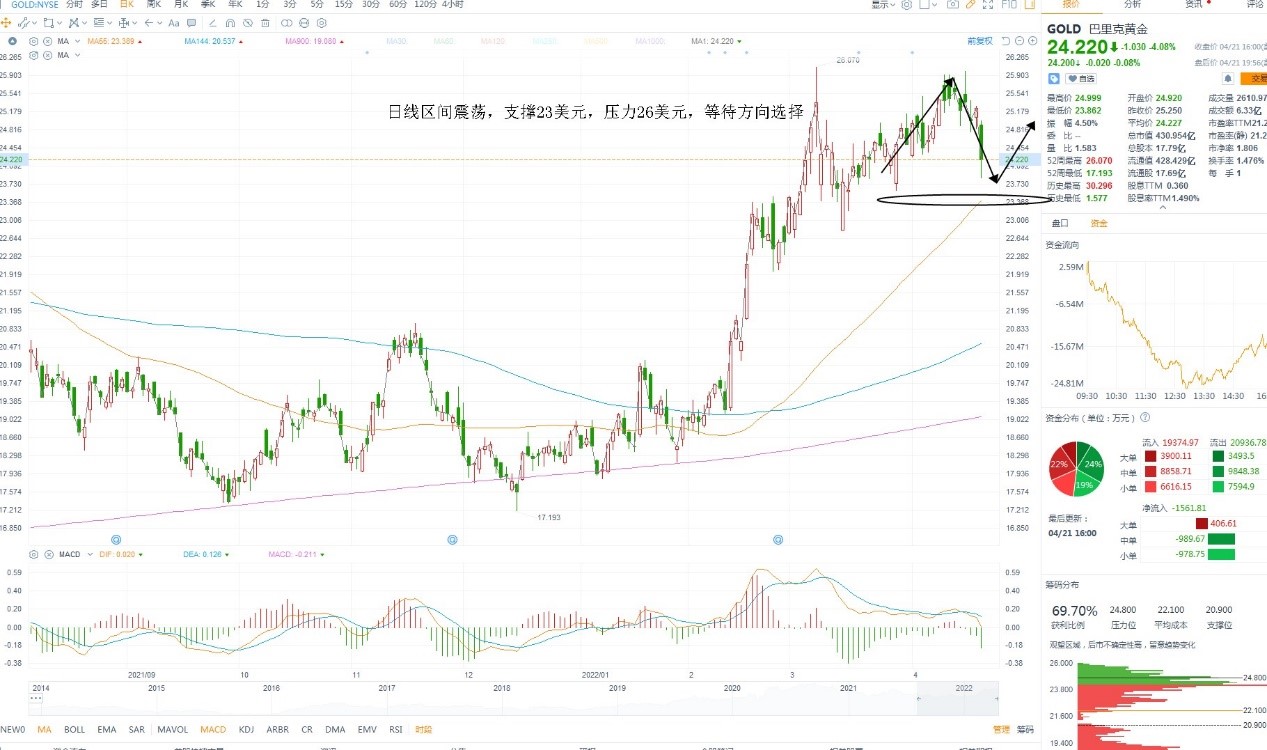This screenshot has height=750, width=1267.
Task: Toggle the faded MA30 line visibility
Action: [x=396, y=41]
